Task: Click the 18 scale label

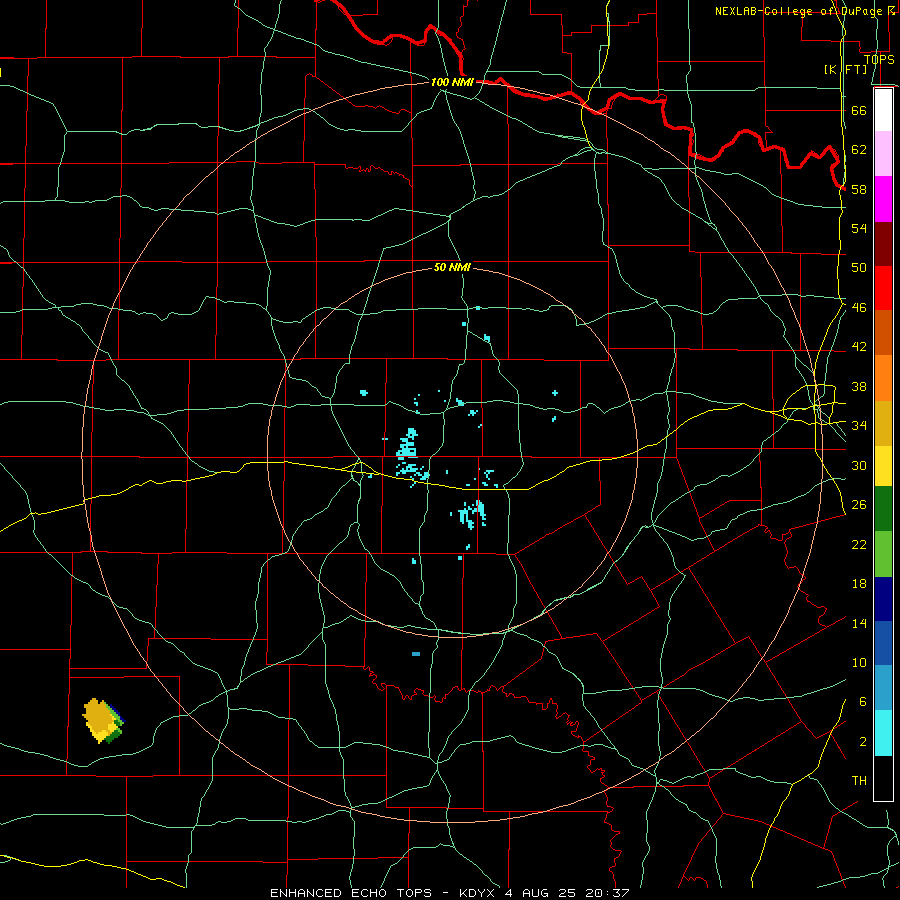Action: coord(859,584)
